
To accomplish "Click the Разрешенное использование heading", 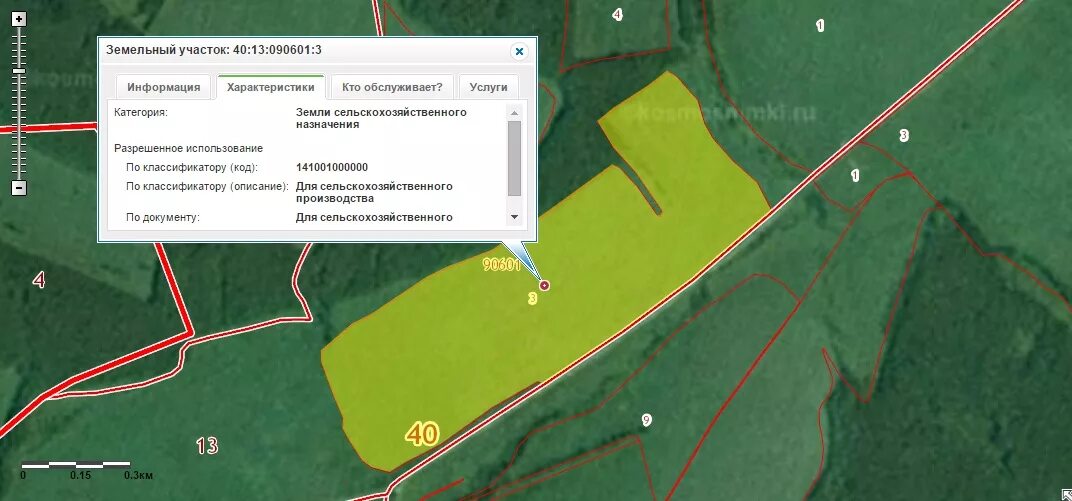I will click(189, 148).
